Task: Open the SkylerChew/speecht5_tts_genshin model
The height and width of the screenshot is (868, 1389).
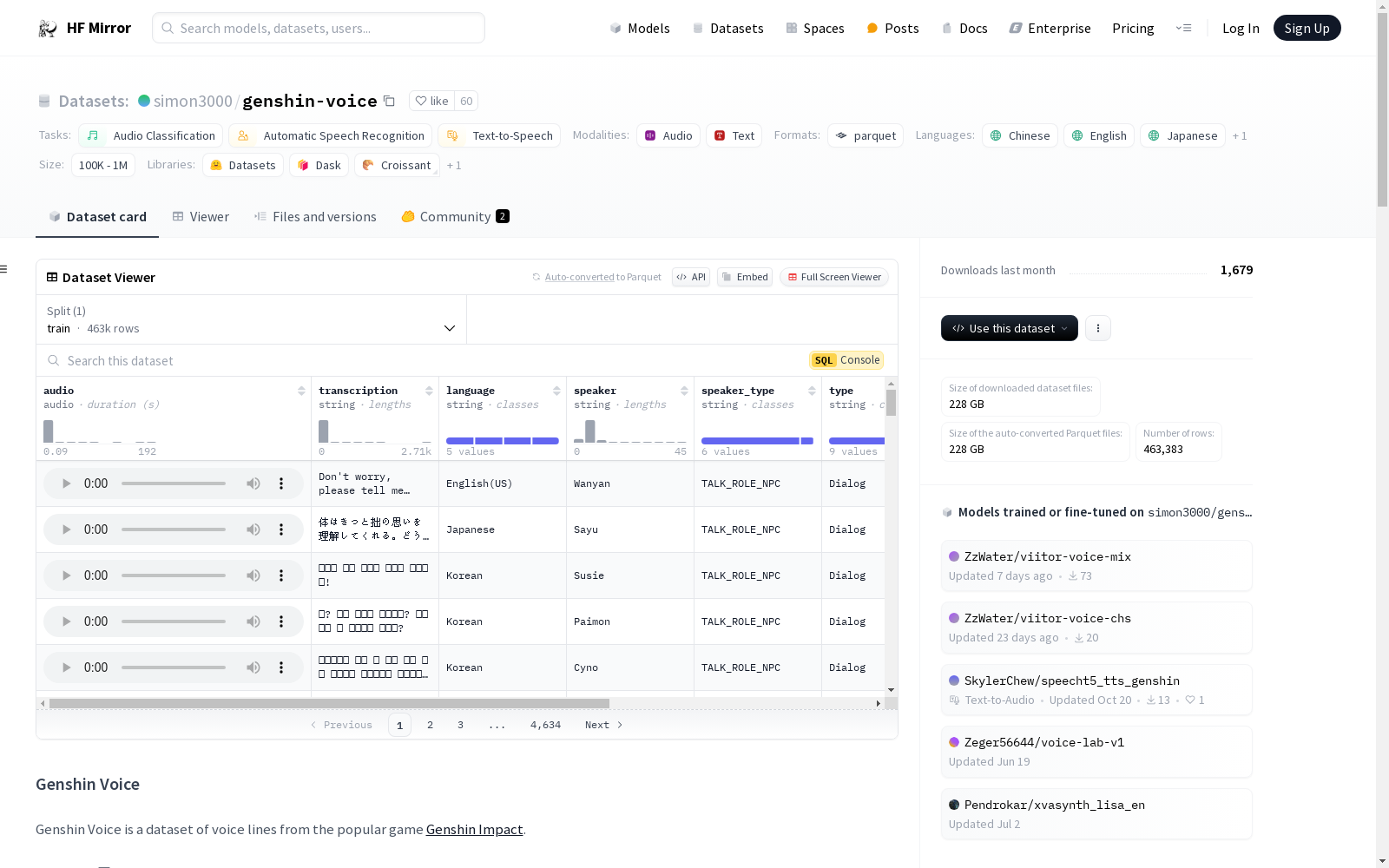Action: click(x=1096, y=690)
